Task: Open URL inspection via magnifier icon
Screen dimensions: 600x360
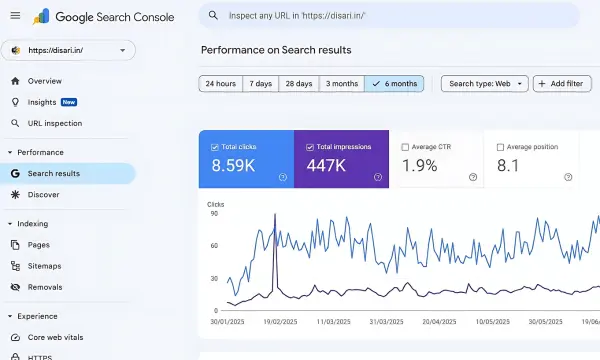Action: pyautogui.click(x=15, y=123)
